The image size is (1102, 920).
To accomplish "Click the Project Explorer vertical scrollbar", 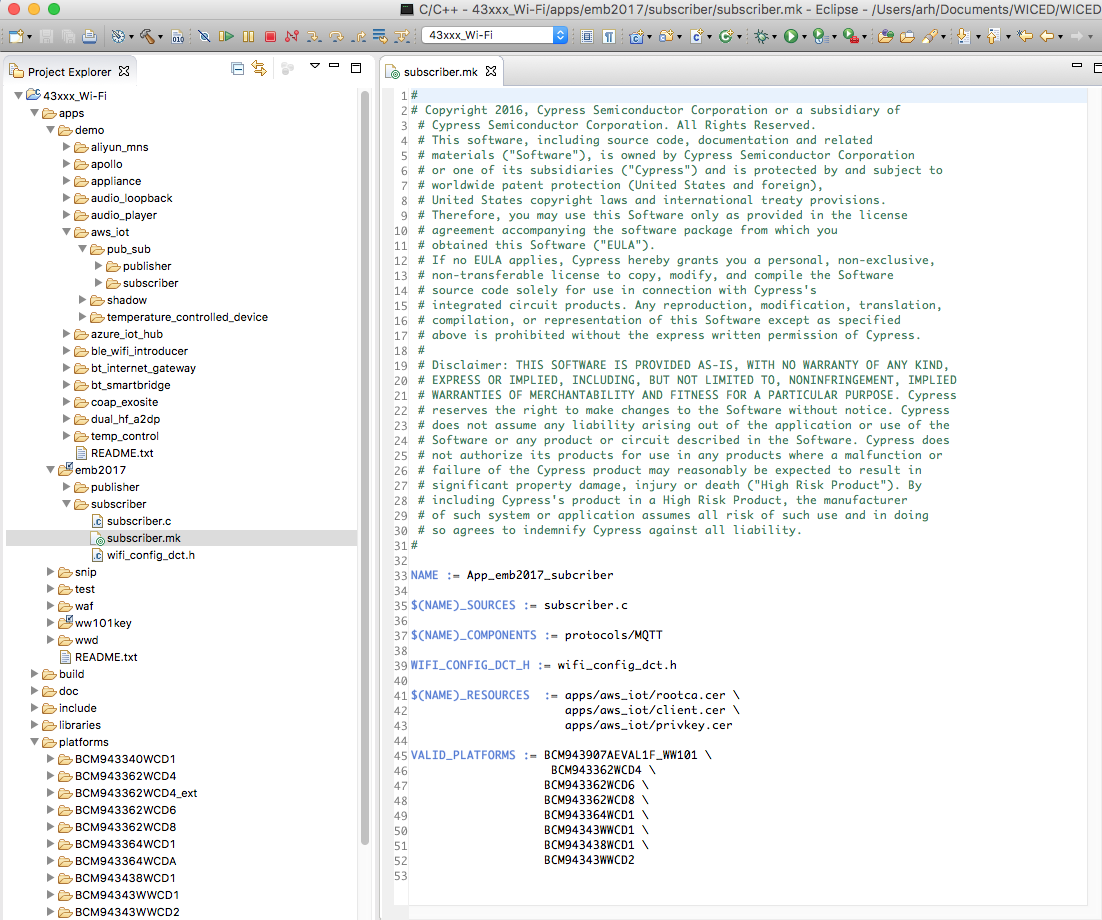I will [365, 467].
